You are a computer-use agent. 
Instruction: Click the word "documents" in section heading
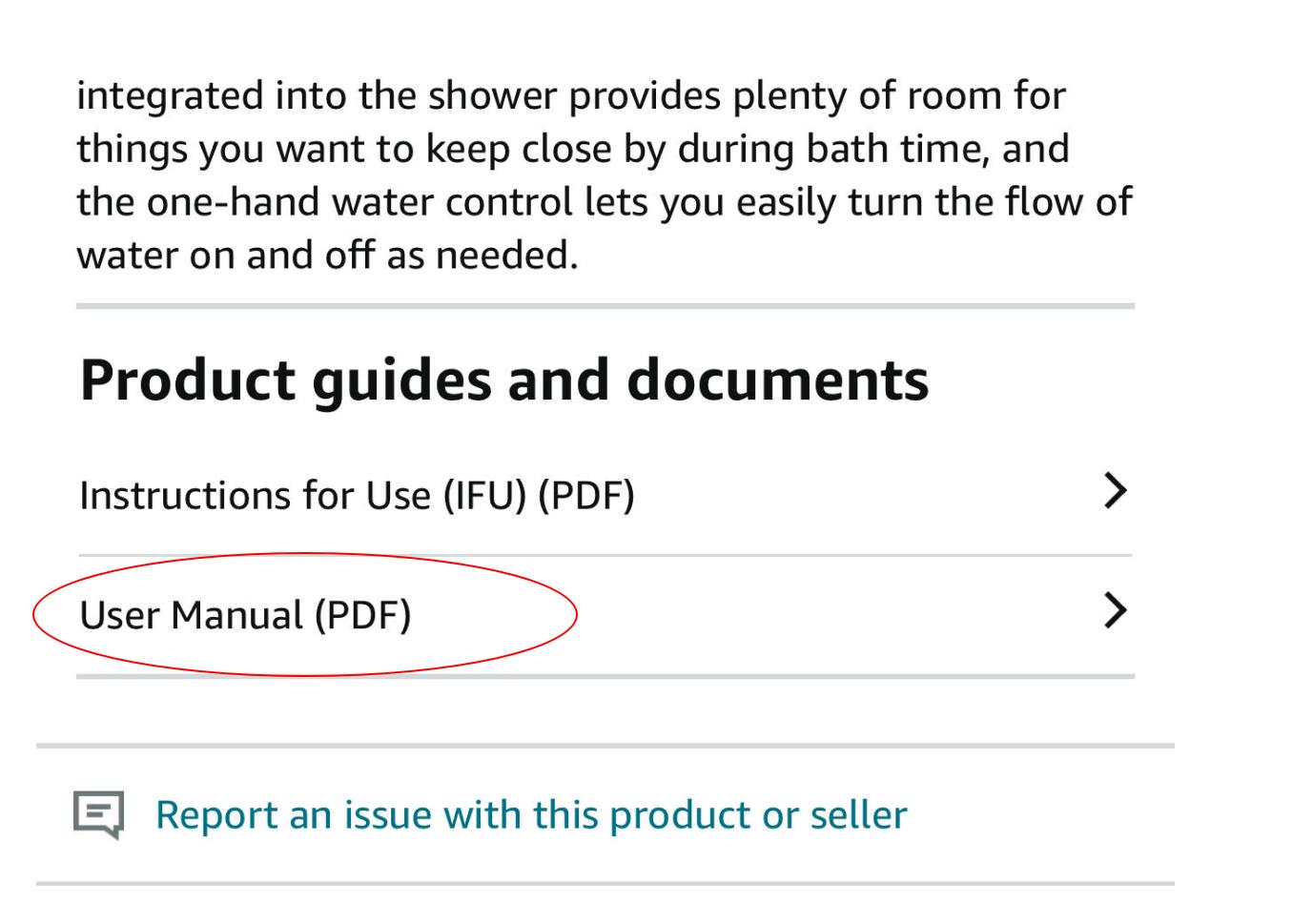point(777,380)
